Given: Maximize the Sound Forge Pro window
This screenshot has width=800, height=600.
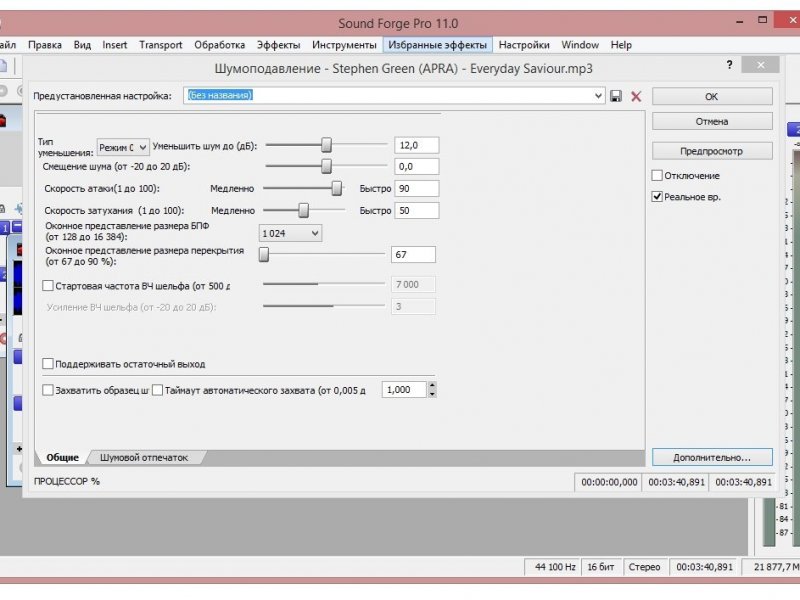Looking at the screenshot, I should click(762, 20).
